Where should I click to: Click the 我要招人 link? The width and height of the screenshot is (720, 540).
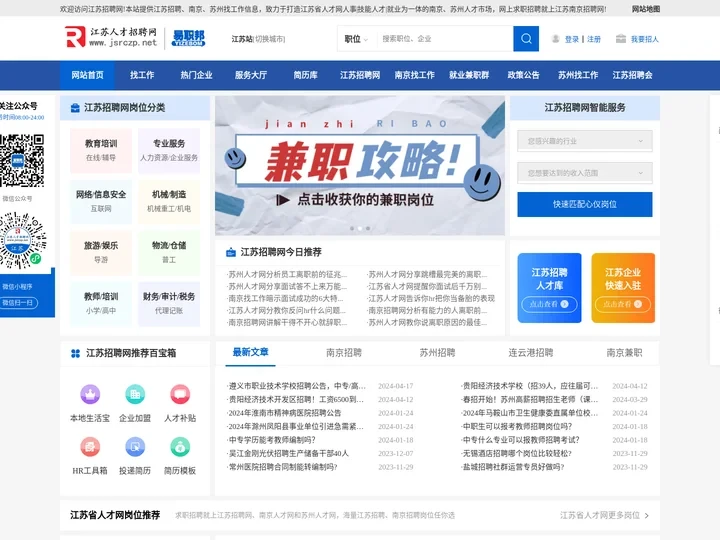pyautogui.click(x=645, y=39)
